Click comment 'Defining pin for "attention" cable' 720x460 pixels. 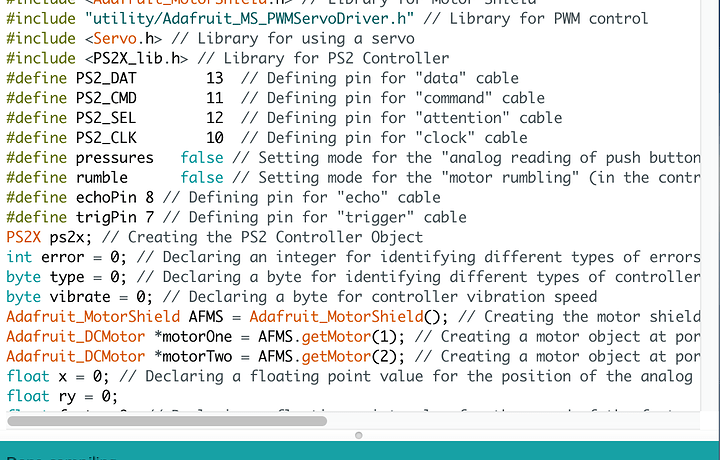click(401, 118)
